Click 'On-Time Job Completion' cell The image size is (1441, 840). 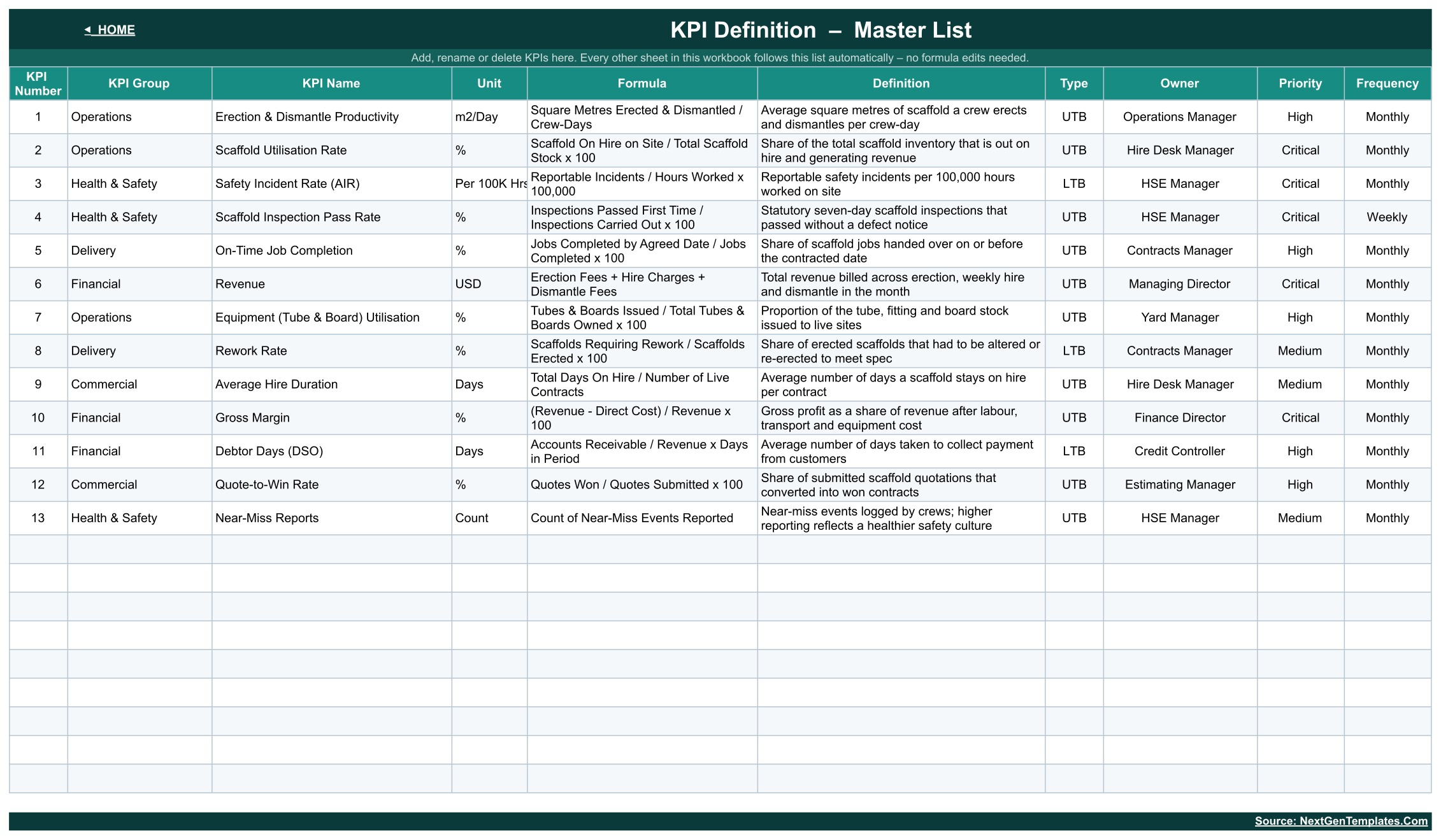(331, 251)
